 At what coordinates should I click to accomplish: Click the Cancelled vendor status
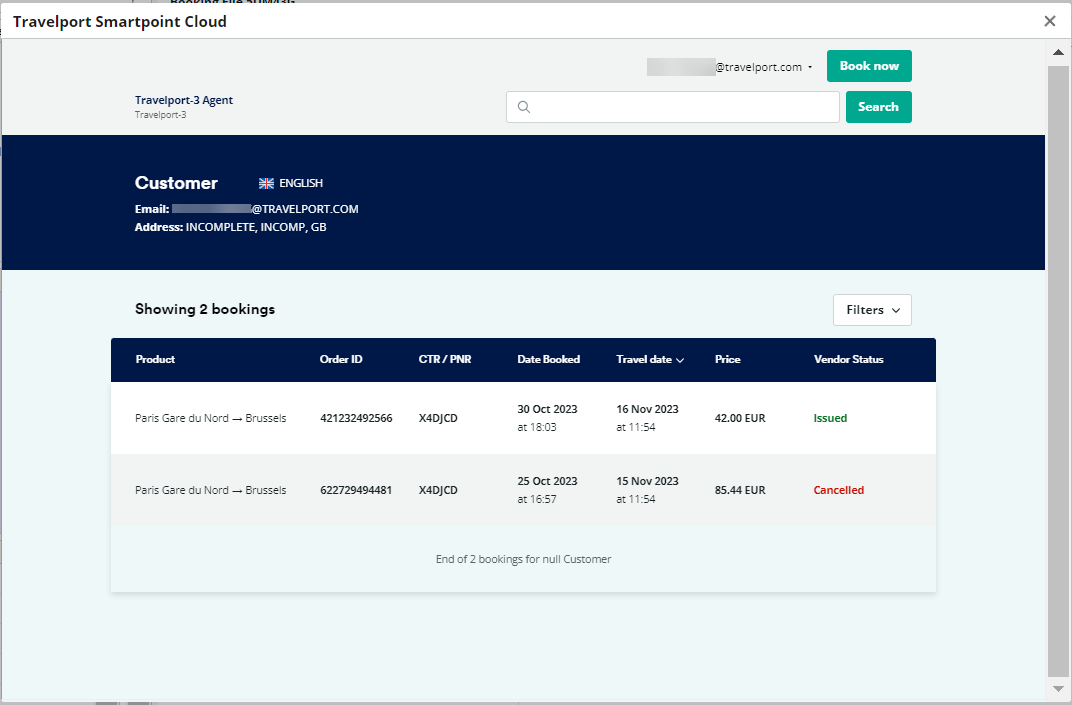838,490
